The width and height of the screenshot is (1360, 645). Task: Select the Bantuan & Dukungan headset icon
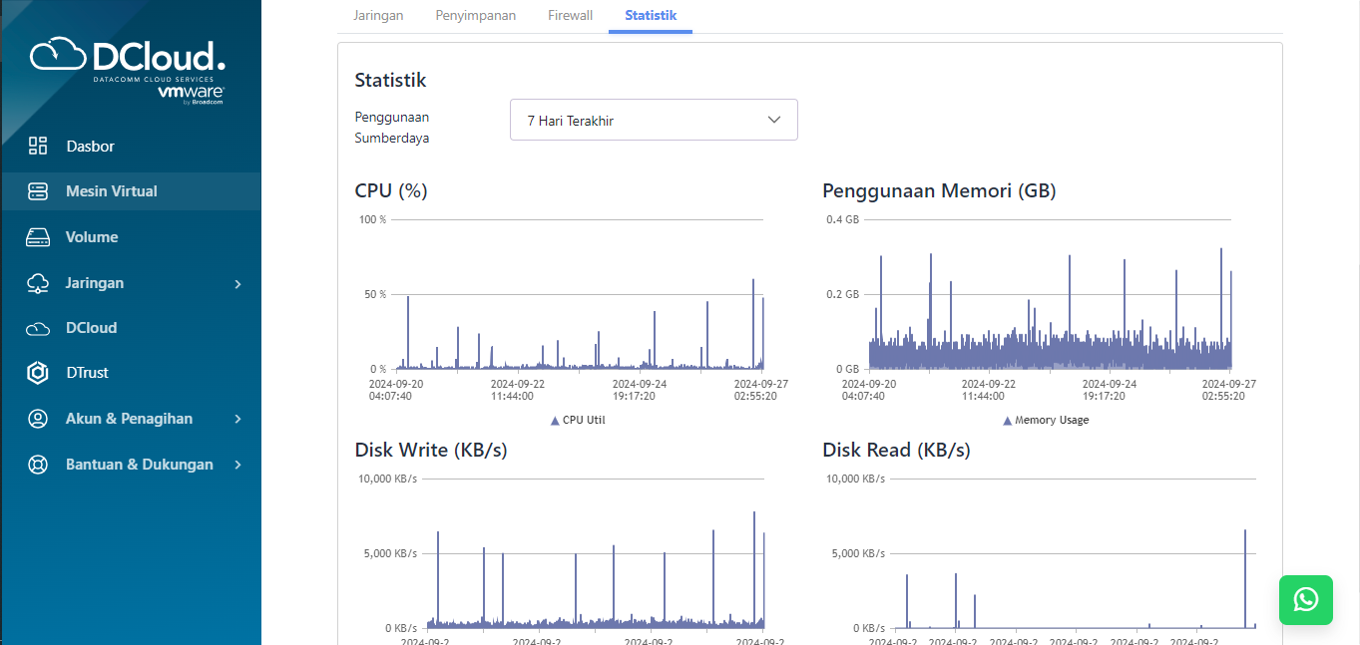click(x=38, y=464)
